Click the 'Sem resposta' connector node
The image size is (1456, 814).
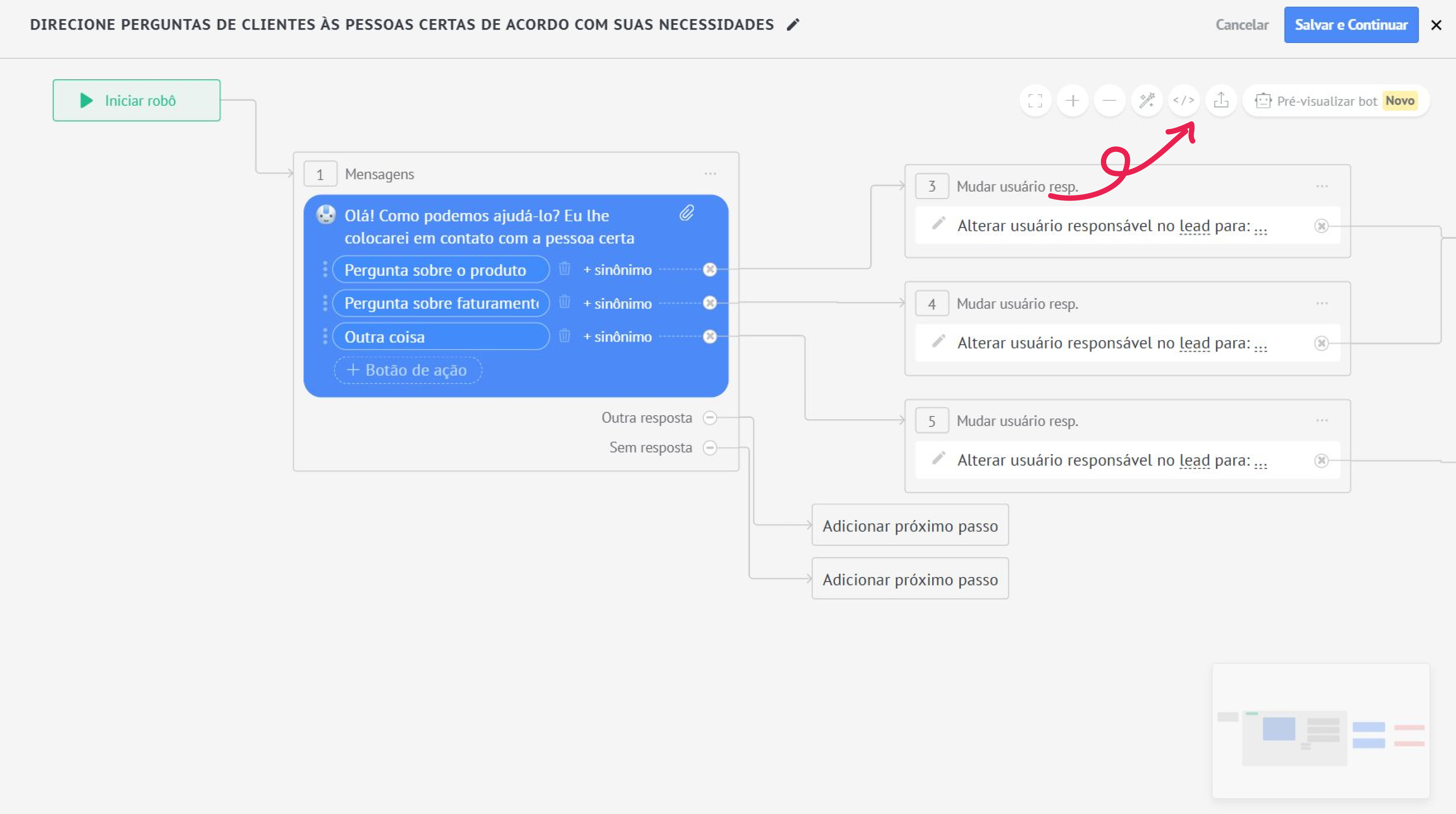tap(710, 448)
